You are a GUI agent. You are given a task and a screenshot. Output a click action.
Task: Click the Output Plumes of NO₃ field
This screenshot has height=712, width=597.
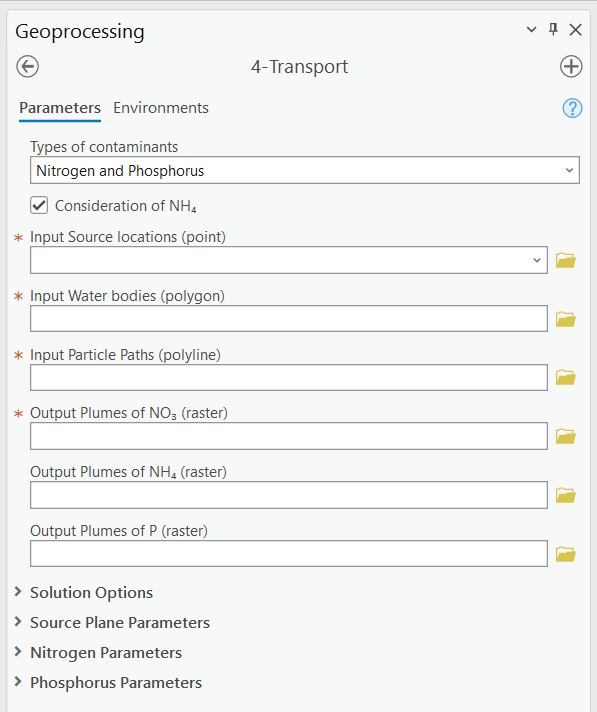289,436
